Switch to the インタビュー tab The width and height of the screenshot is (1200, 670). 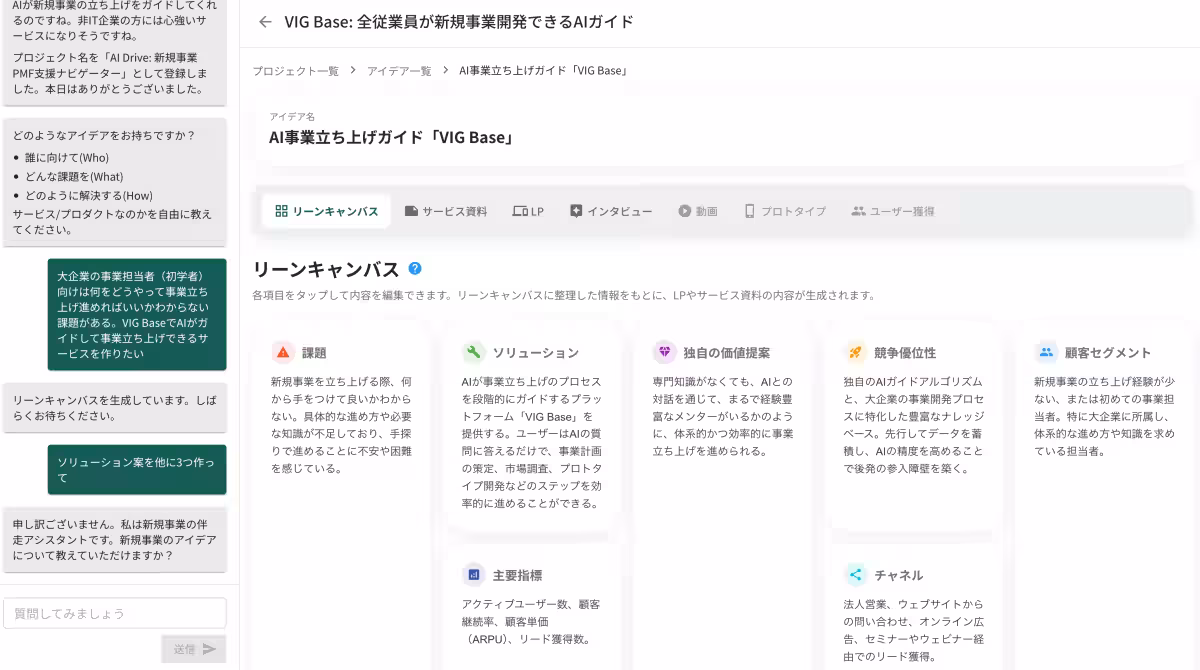coord(611,211)
